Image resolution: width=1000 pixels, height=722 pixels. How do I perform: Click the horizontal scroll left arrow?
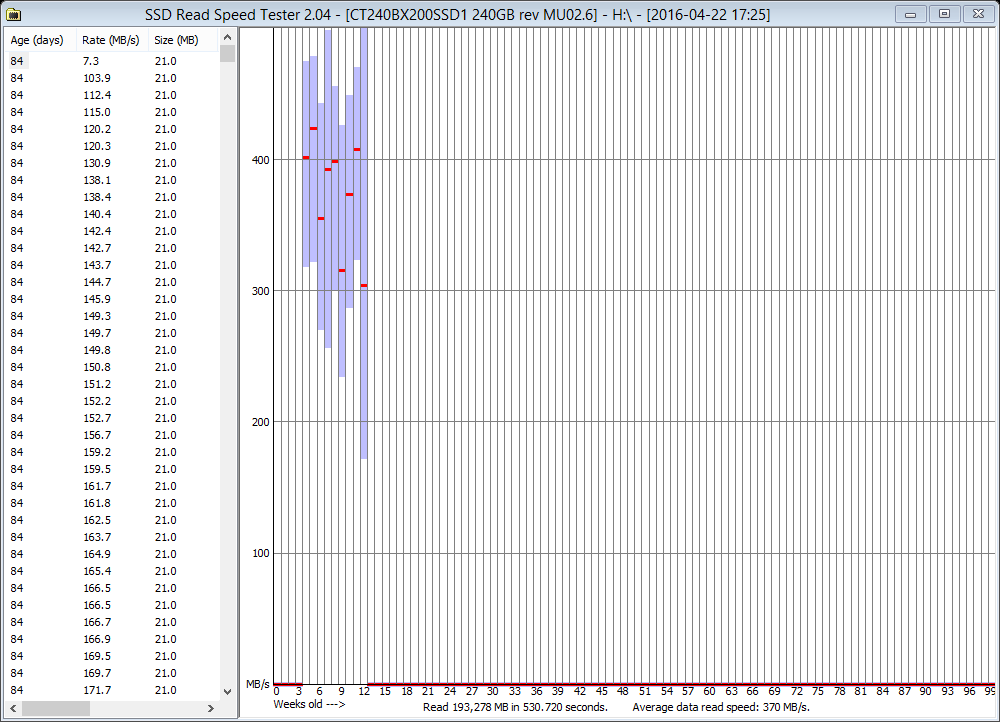coord(13,708)
